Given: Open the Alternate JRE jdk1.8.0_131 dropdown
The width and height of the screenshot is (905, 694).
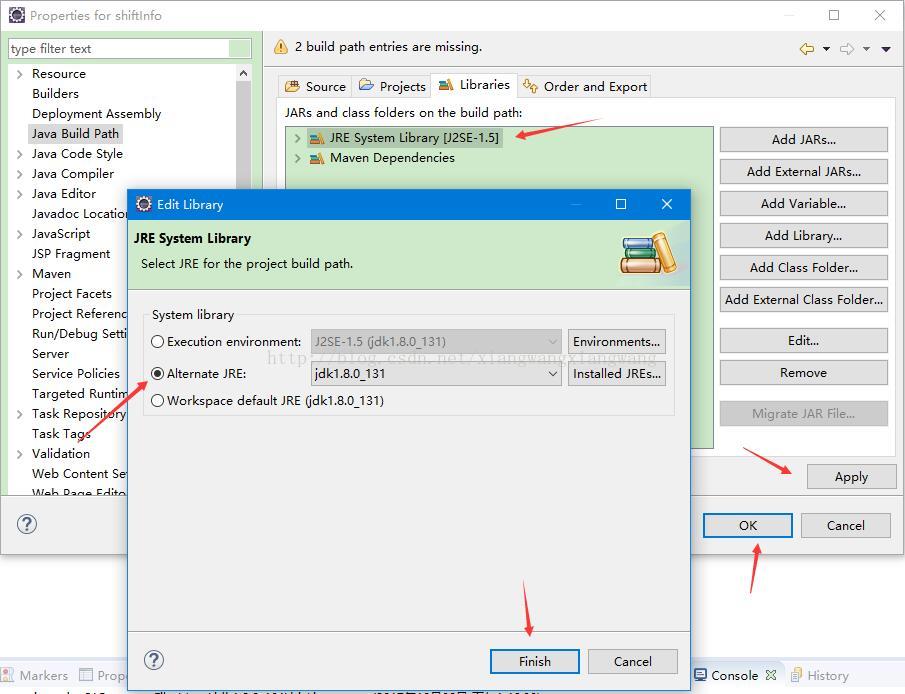Looking at the screenshot, I should tap(436, 374).
